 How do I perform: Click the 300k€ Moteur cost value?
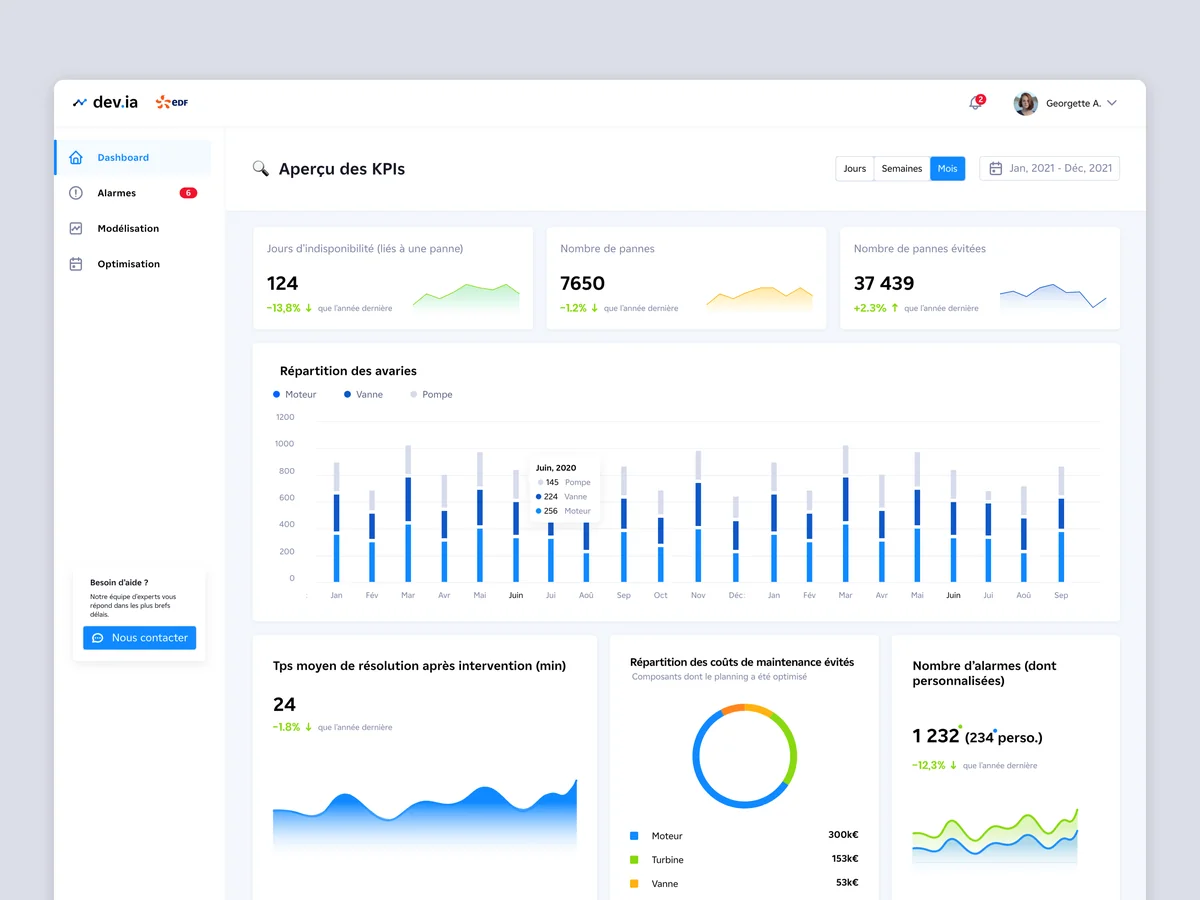pyautogui.click(x=843, y=835)
